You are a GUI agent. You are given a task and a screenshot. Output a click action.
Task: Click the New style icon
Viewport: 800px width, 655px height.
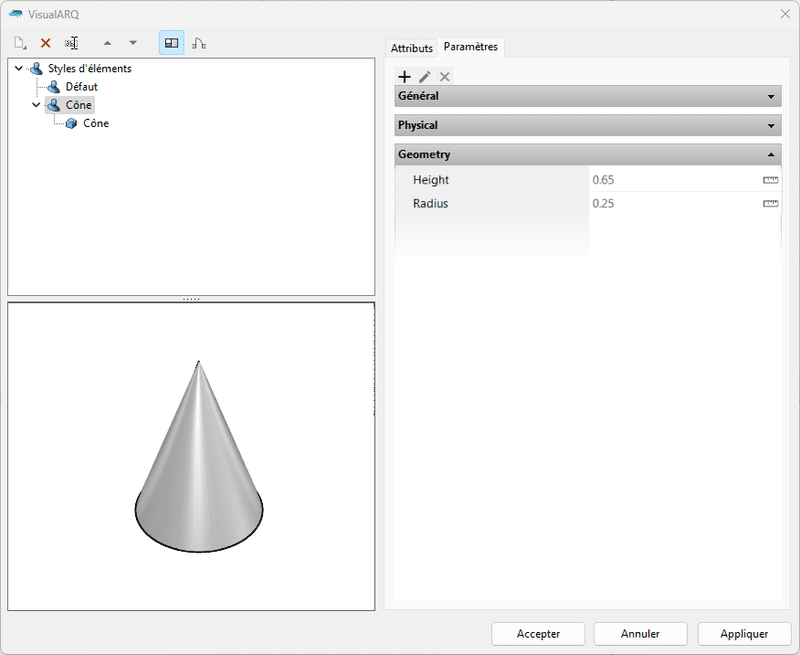(20, 43)
